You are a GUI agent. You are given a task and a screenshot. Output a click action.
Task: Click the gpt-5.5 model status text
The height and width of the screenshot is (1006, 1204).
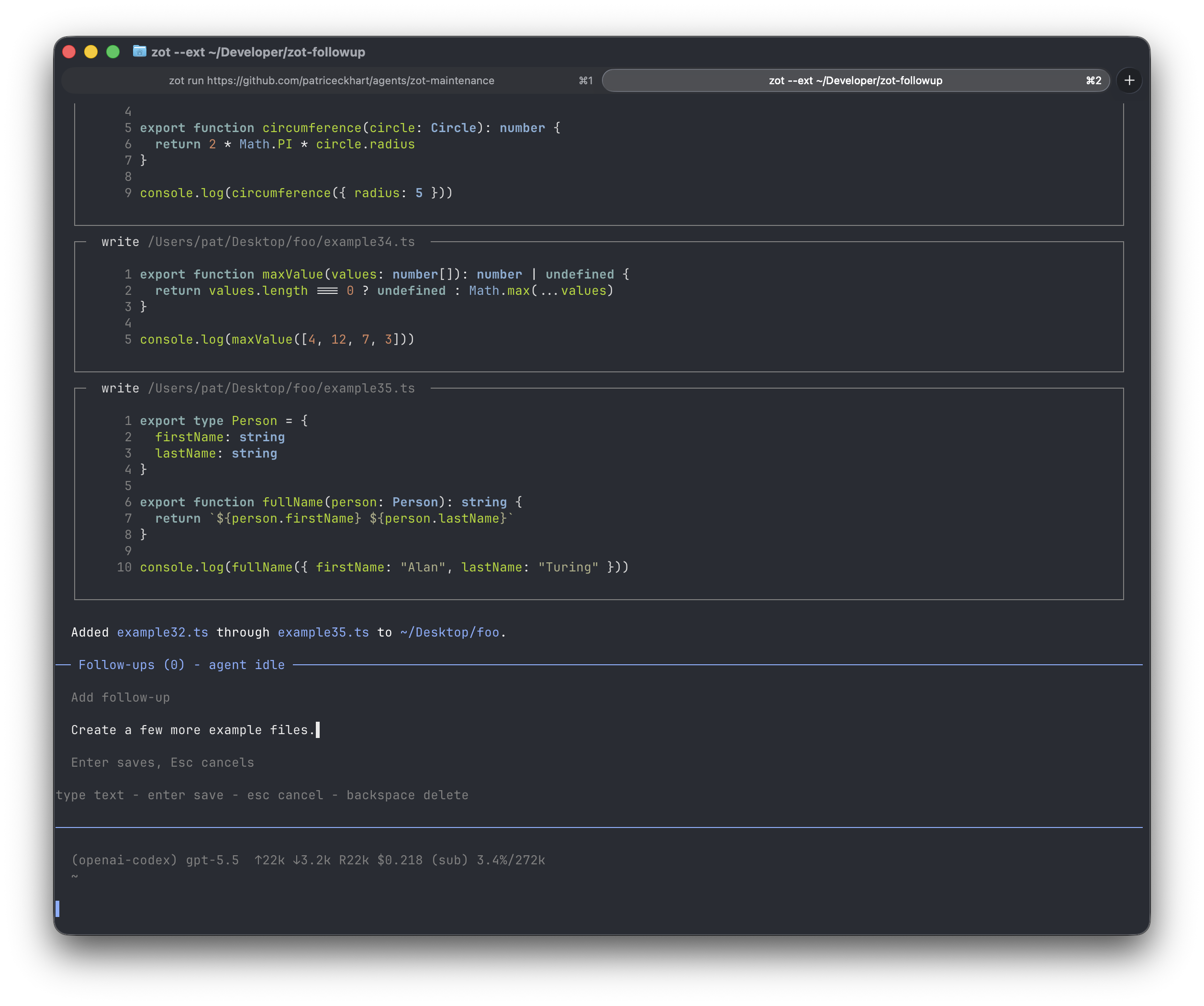pyautogui.click(x=212, y=860)
